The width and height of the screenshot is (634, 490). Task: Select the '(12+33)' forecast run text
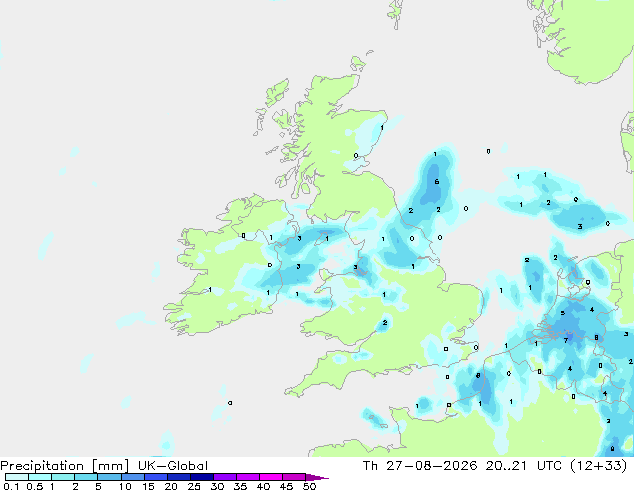pyautogui.click(x=598, y=466)
